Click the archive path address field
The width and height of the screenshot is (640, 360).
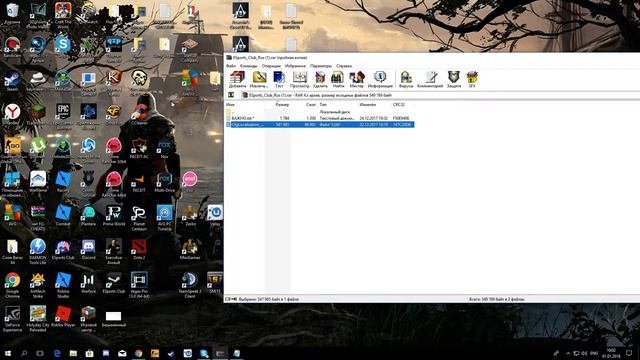(439, 95)
